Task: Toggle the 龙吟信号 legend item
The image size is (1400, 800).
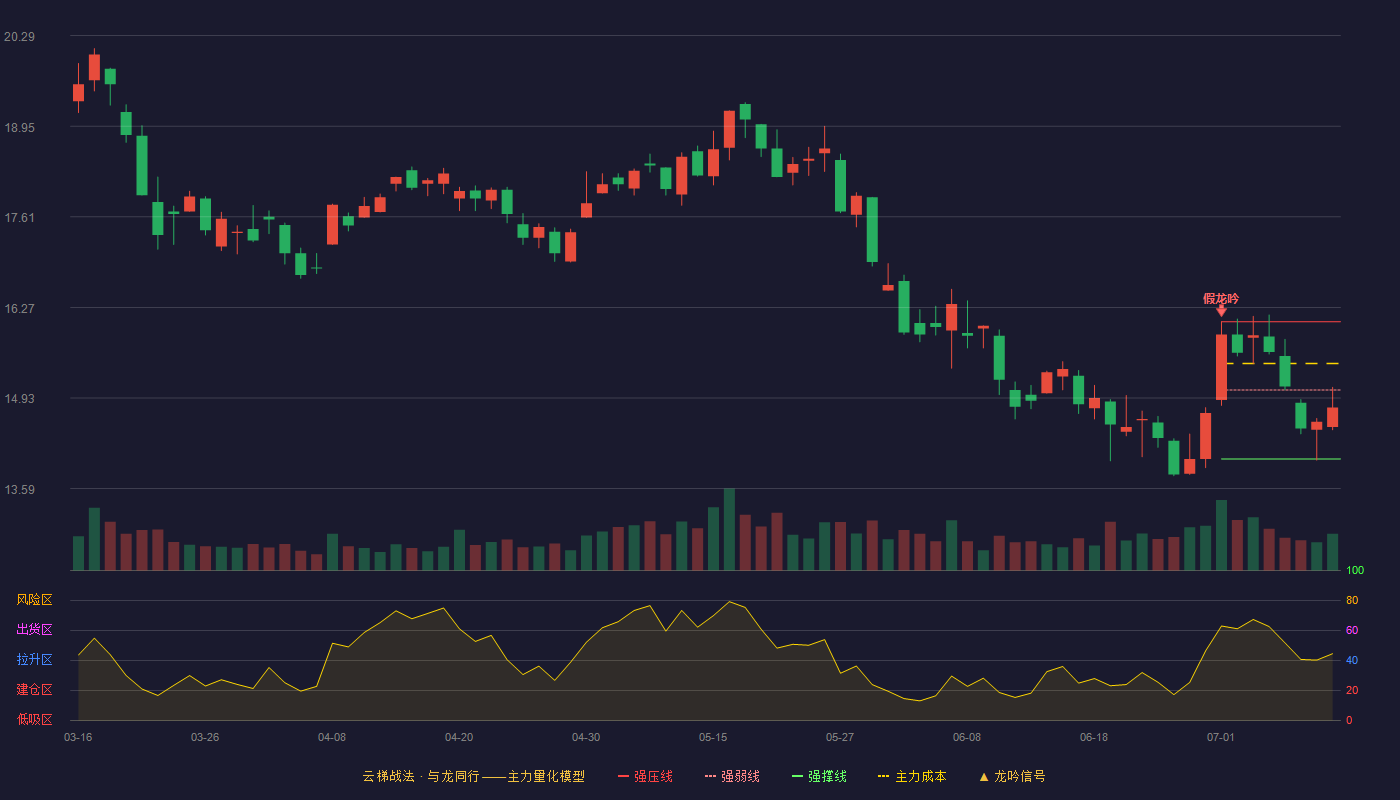Action: tap(1012, 776)
